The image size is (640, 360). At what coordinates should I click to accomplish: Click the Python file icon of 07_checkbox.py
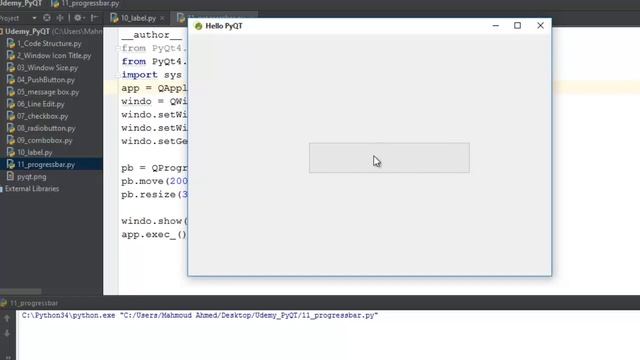click(11, 116)
